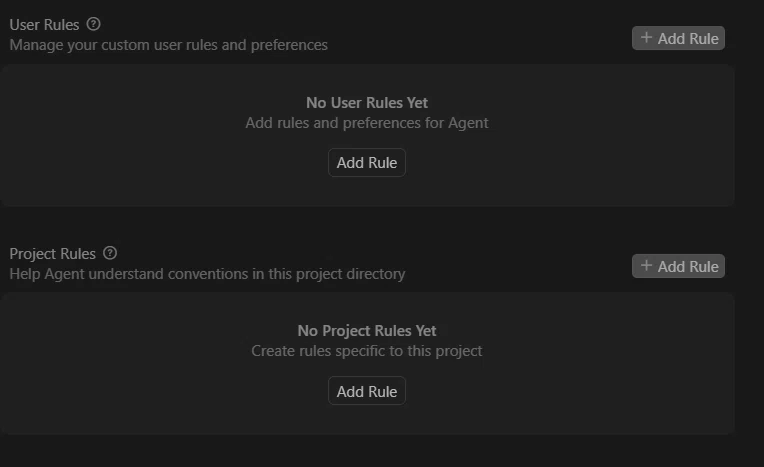
Task: Add a rule from the User Rules header
Action: tap(678, 38)
